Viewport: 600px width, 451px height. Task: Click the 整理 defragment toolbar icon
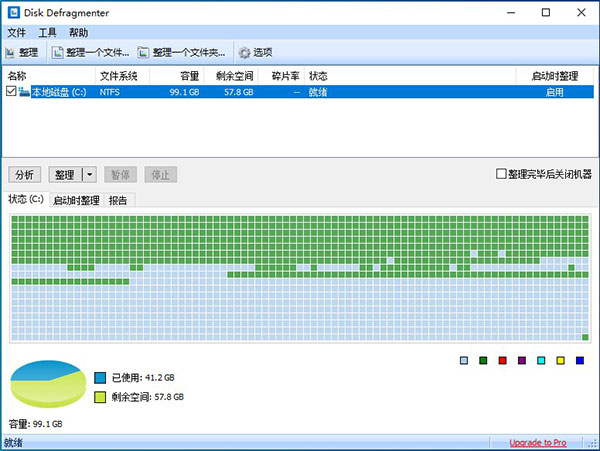point(11,52)
